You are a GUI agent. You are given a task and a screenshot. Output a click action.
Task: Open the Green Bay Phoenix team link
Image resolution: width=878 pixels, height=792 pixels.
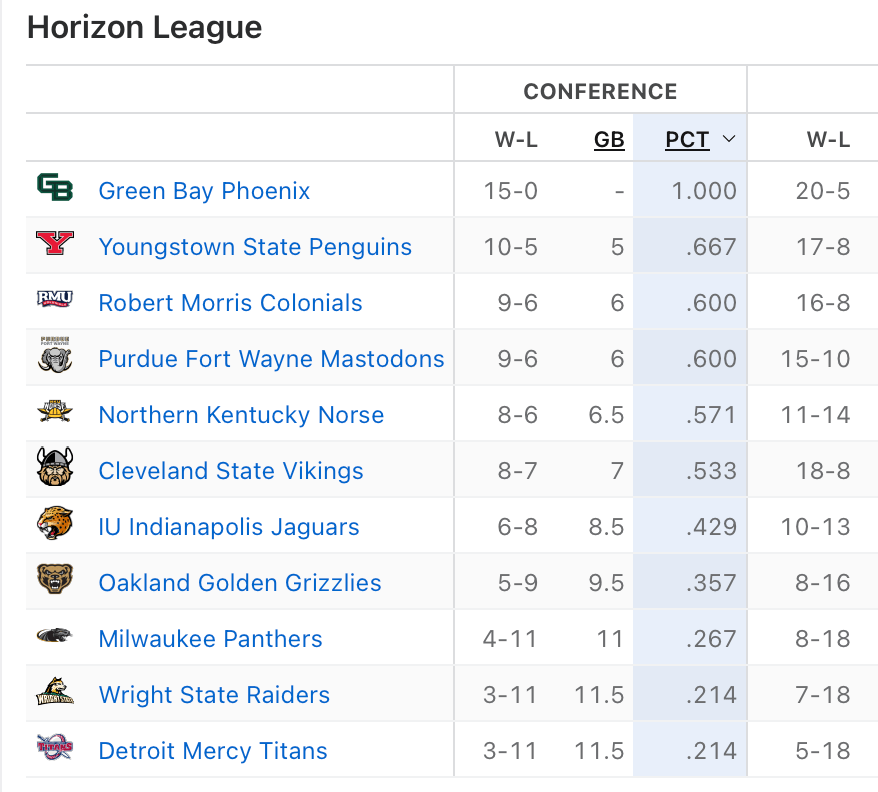[x=204, y=191]
